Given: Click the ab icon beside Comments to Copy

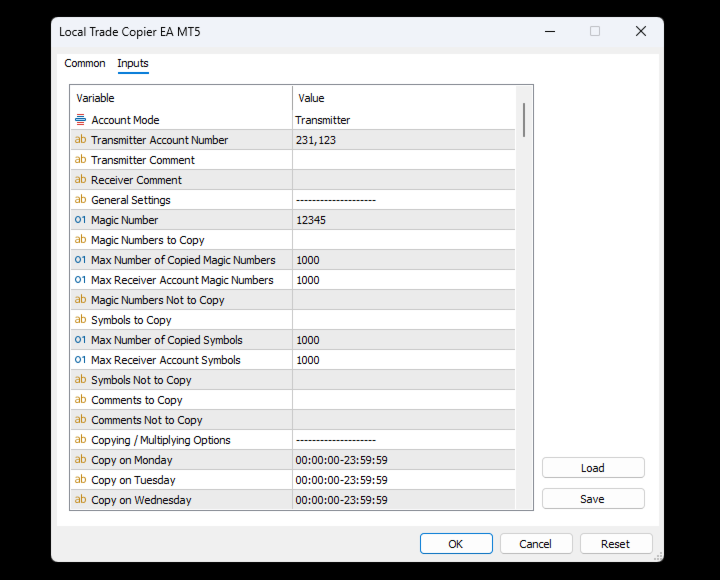Looking at the screenshot, I should click(80, 400).
